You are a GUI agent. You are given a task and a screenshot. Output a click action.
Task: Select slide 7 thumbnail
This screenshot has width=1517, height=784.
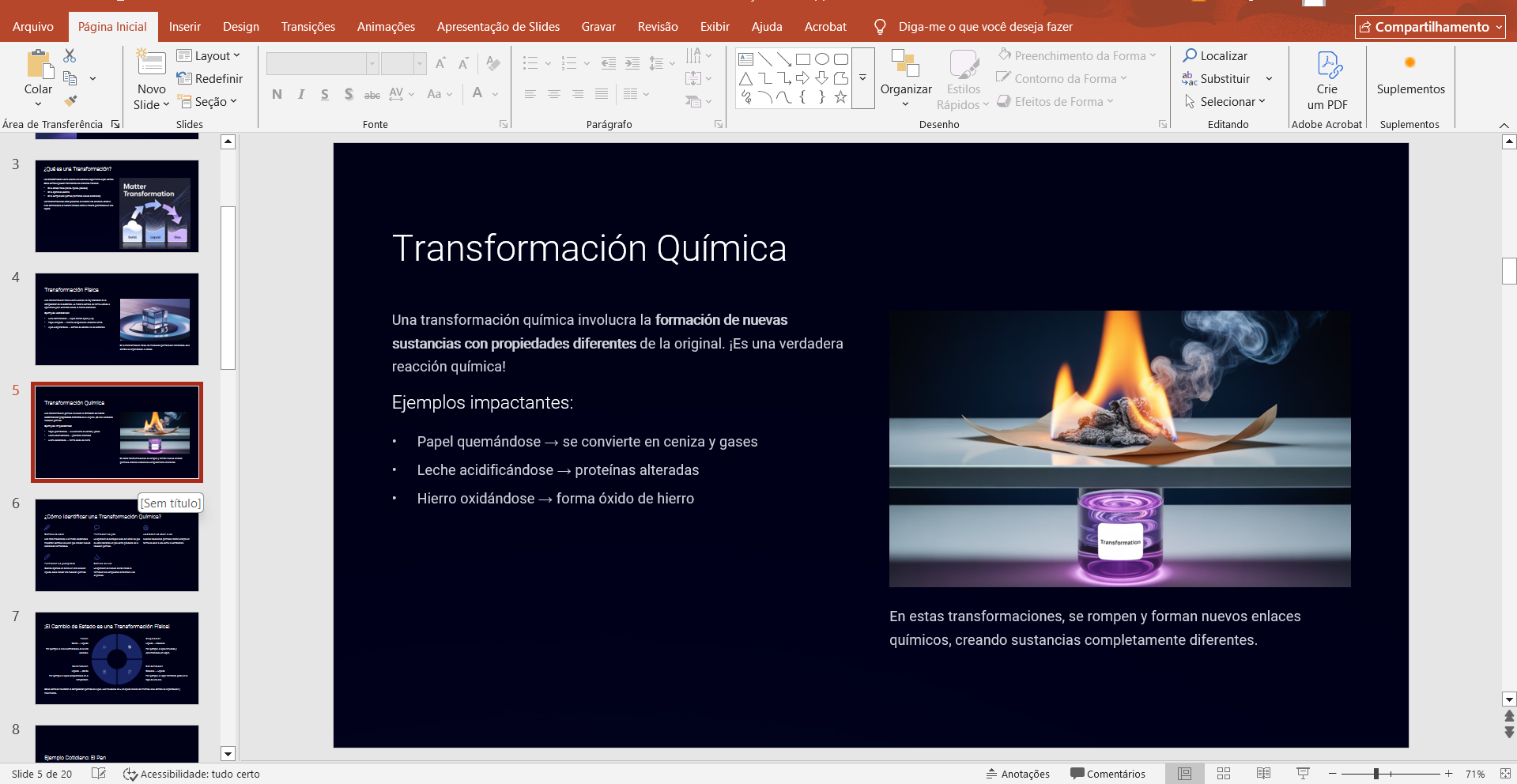117,658
